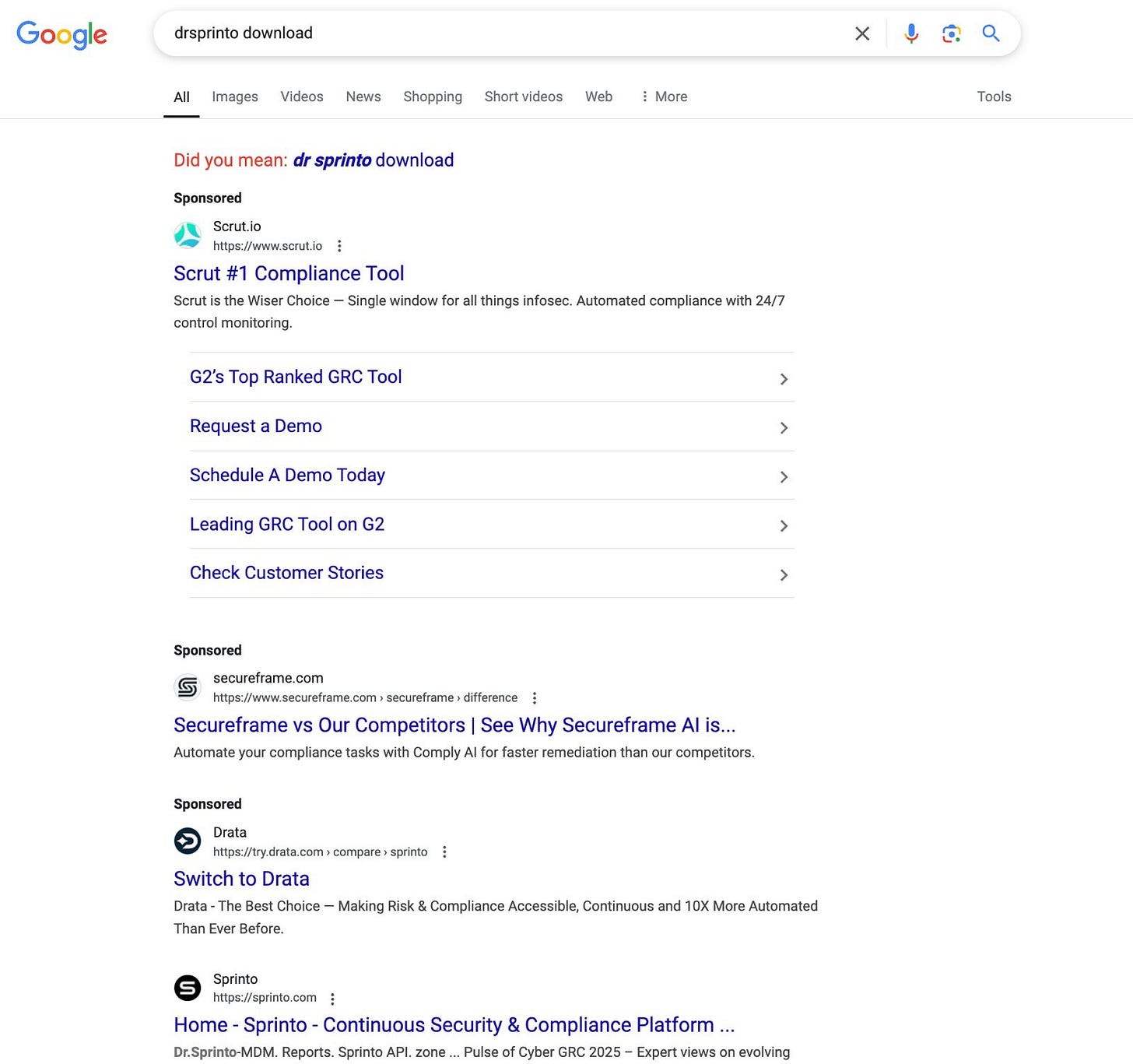Open the Web tab
Image resolution: width=1133 pixels, height=1064 pixels.
click(599, 97)
